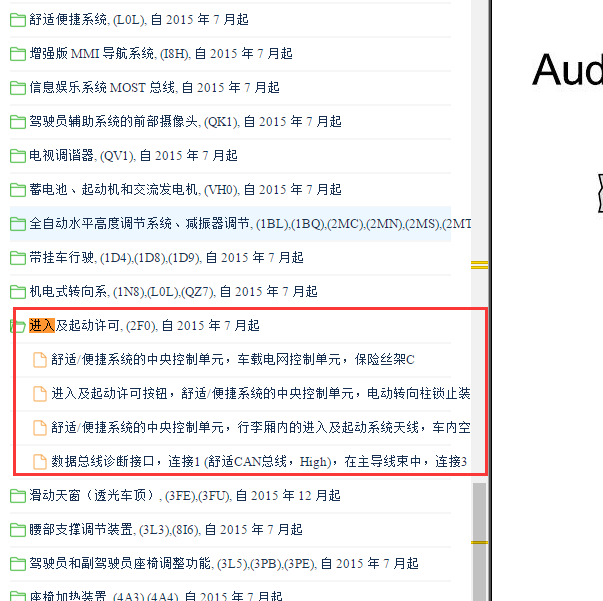
Task: Collapse the open folder icon of 进入及起动许可
Action: [18, 326]
